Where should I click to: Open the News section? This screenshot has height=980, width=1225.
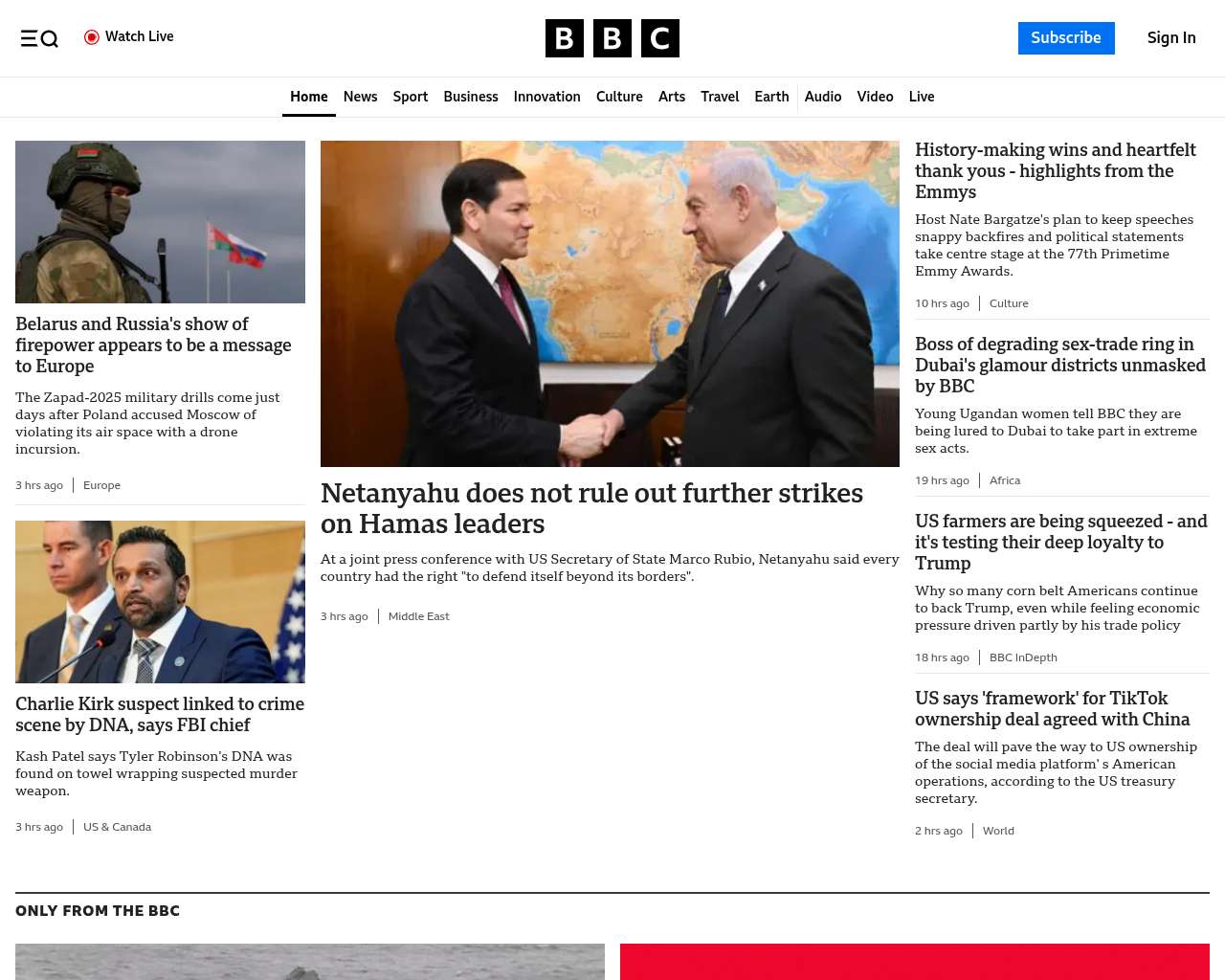point(360,97)
